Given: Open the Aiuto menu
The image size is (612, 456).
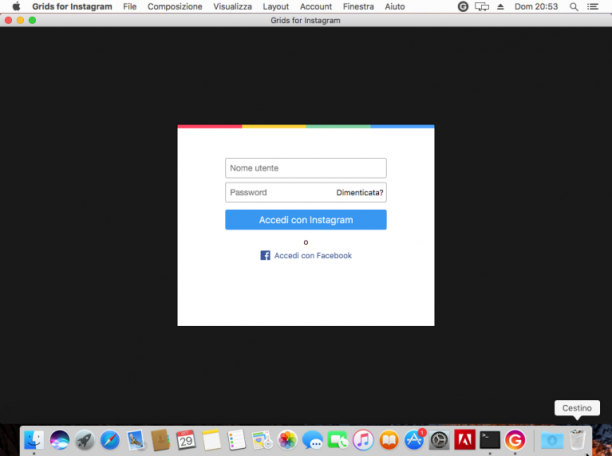Looking at the screenshot, I should pyautogui.click(x=395, y=6).
